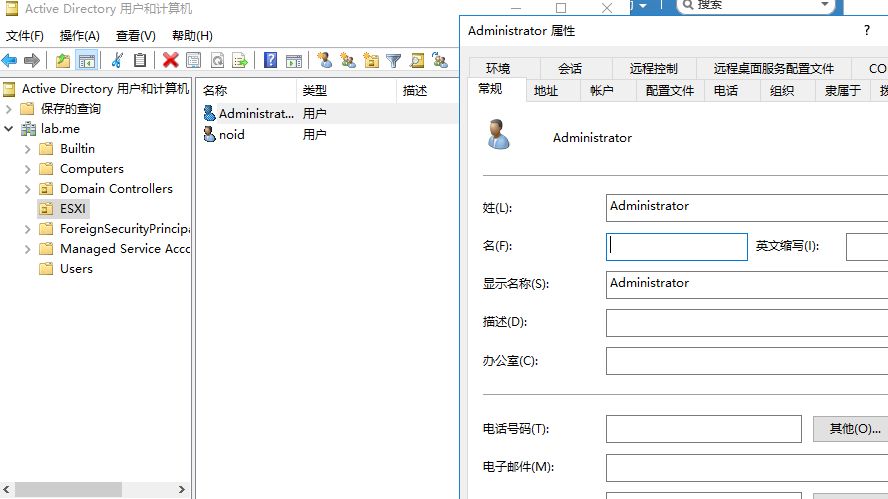Open the search box dropdown arrow
Viewport: 888px width, 499px height.
click(x=825, y=5)
